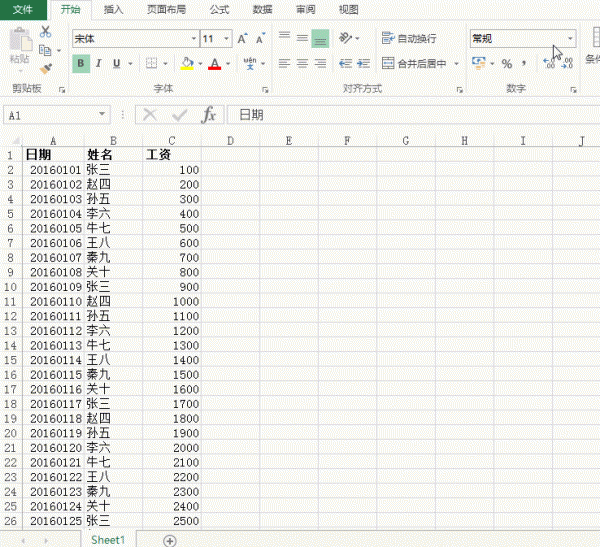Click the column C header
This screenshot has height=547, width=600.
172,141
